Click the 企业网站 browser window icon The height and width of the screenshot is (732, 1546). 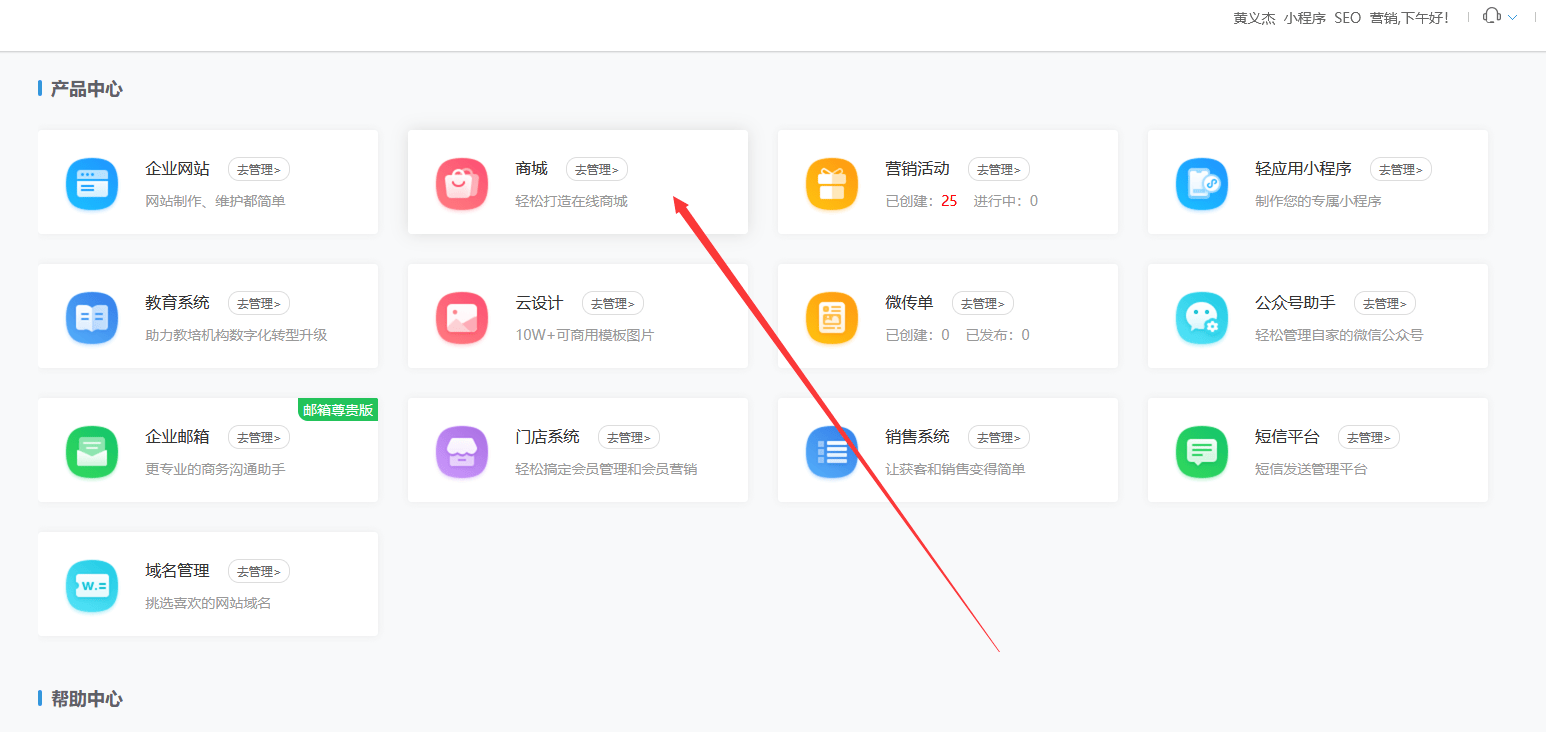(92, 184)
